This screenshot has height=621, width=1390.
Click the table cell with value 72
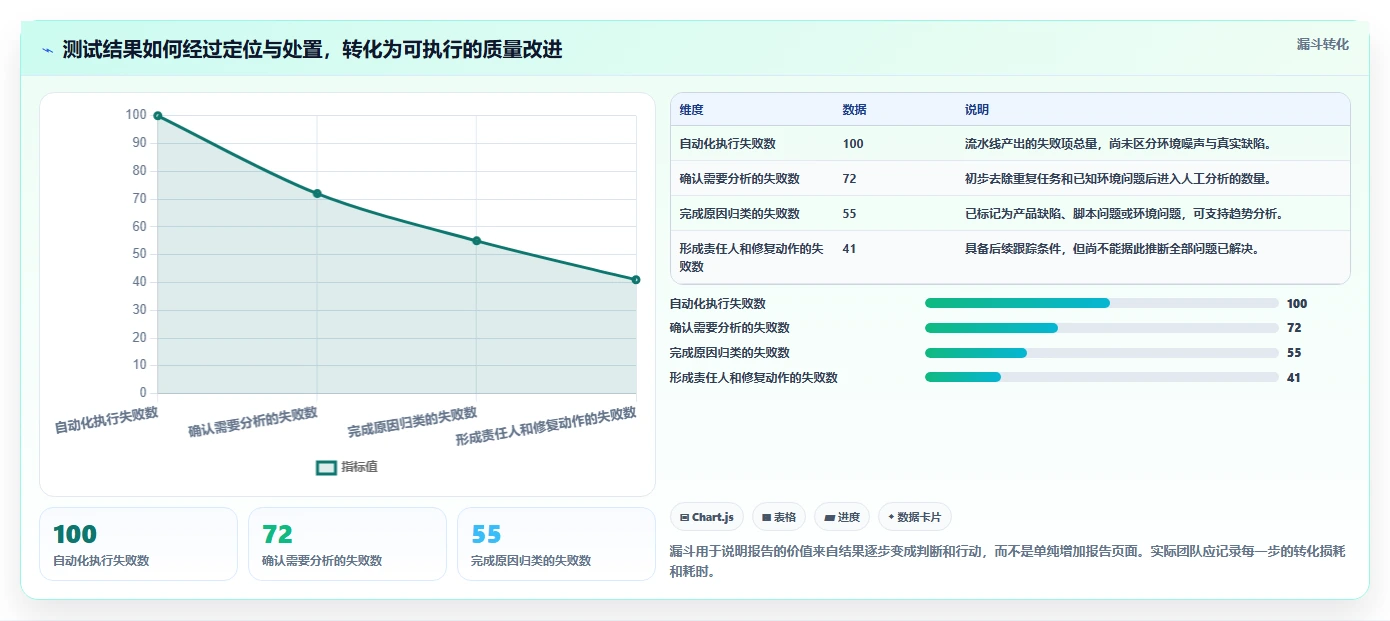[849, 179]
